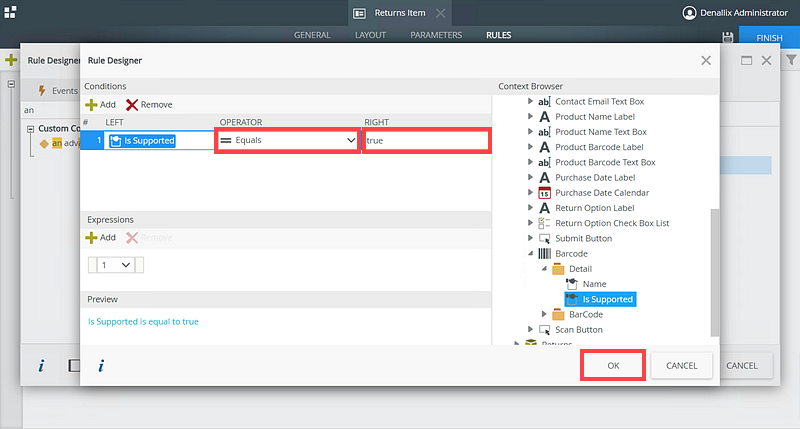Expand the Scan Button node

pyautogui.click(x=530, y=329)
